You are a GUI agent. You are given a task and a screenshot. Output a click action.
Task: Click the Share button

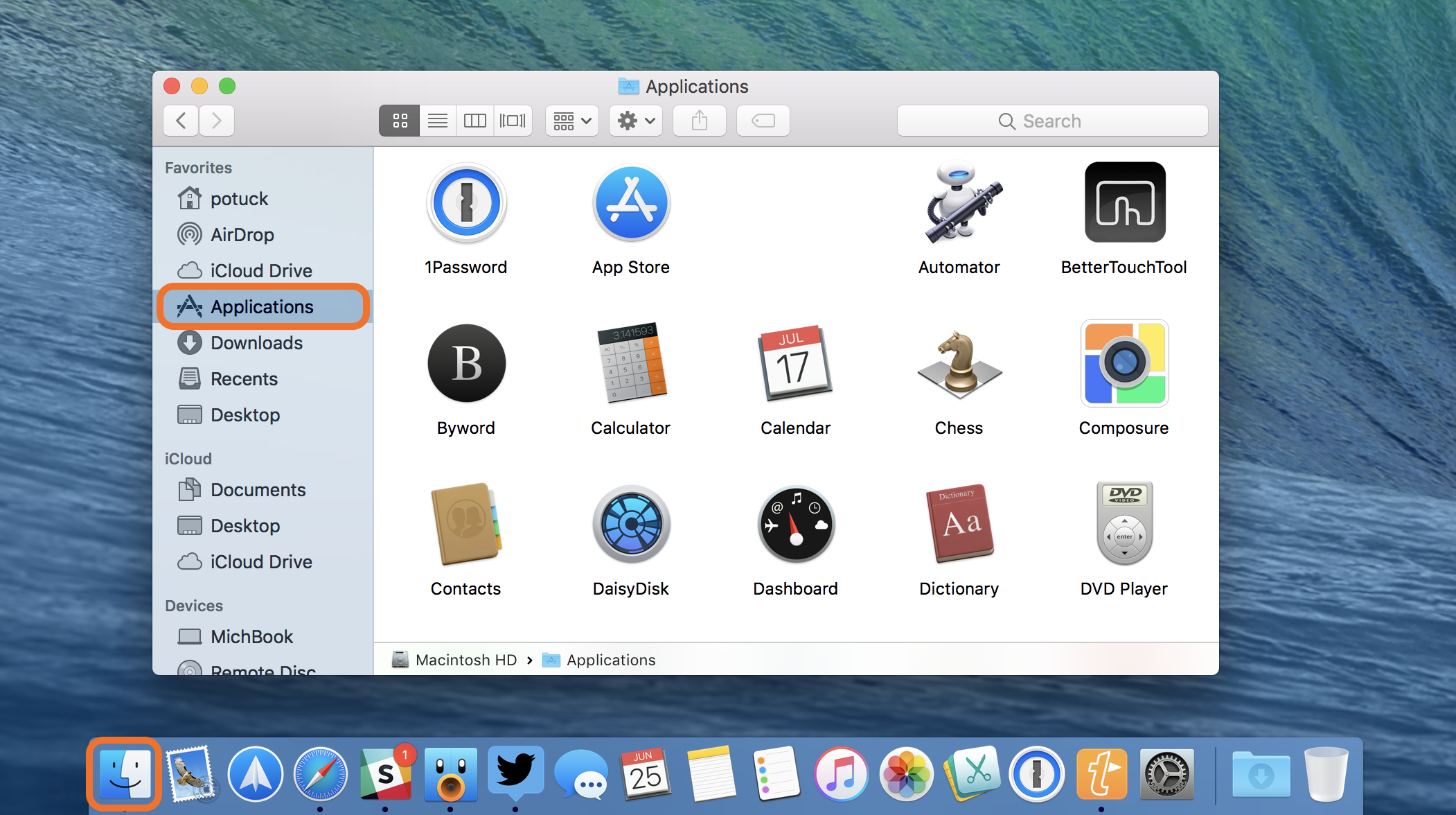coord(700,119)
